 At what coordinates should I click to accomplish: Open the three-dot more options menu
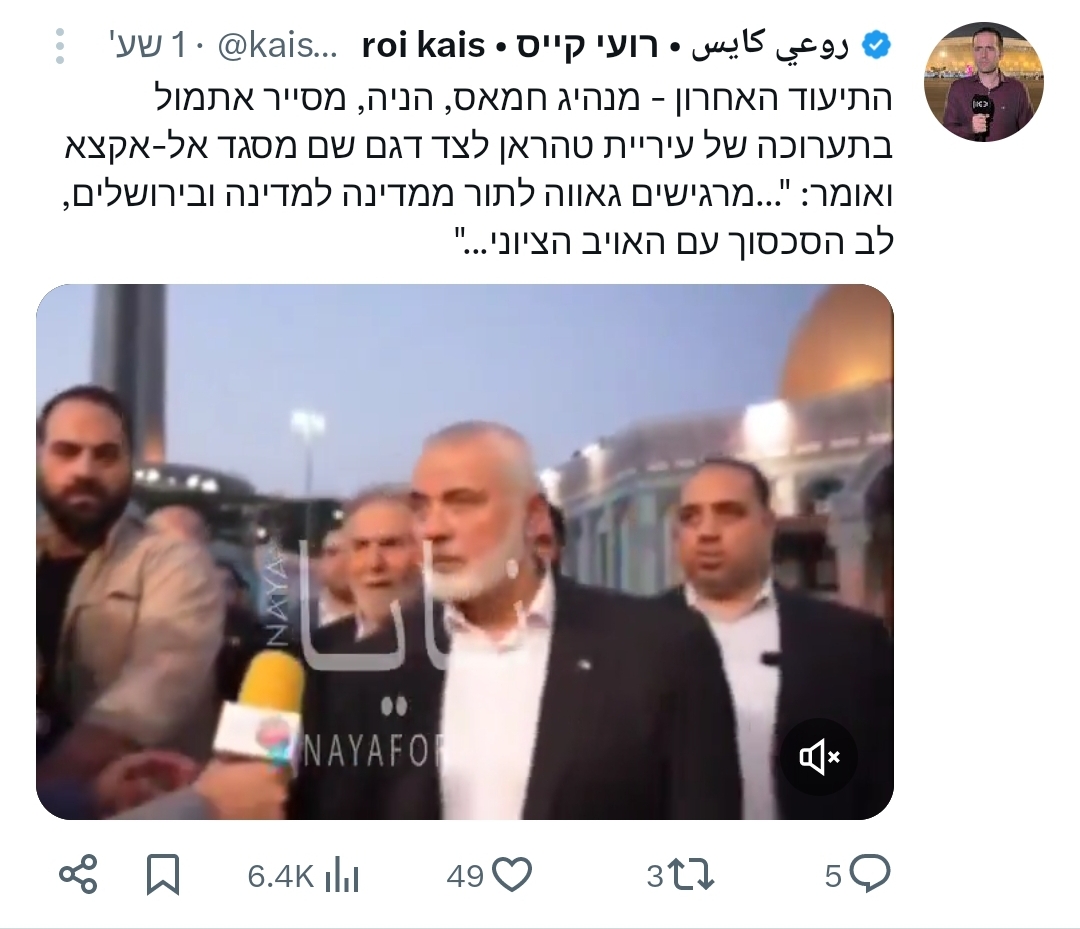60,46
